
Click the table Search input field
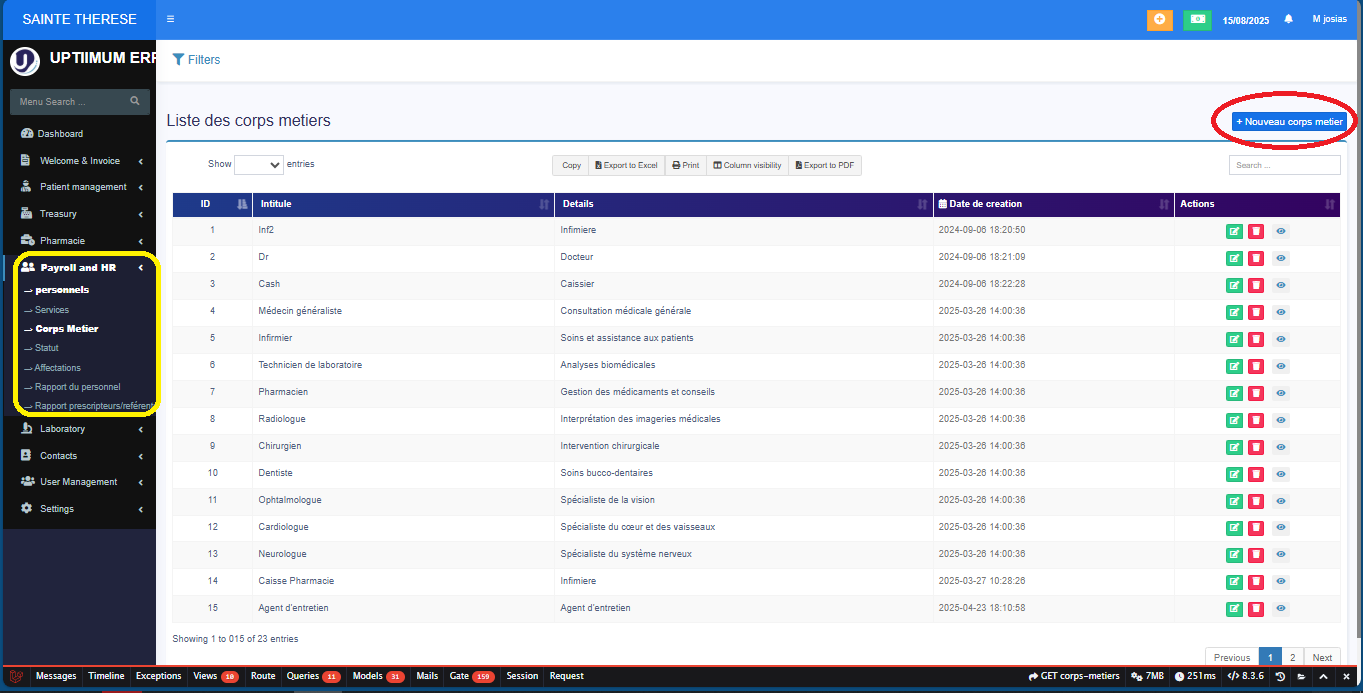(x=1285, y=165)
